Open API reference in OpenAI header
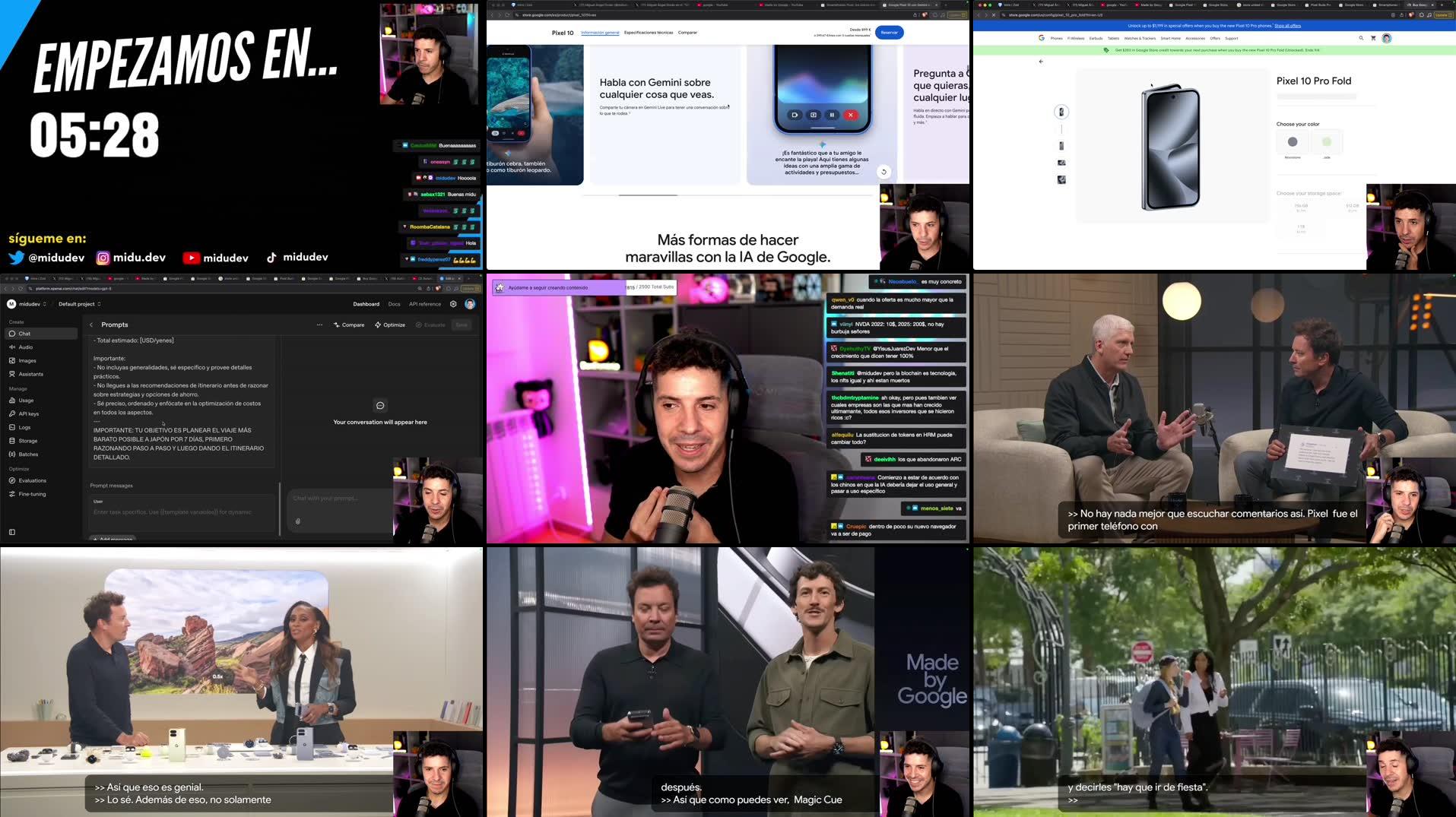Viewport: 1456px width, 817px height. [x=425, y=304]
